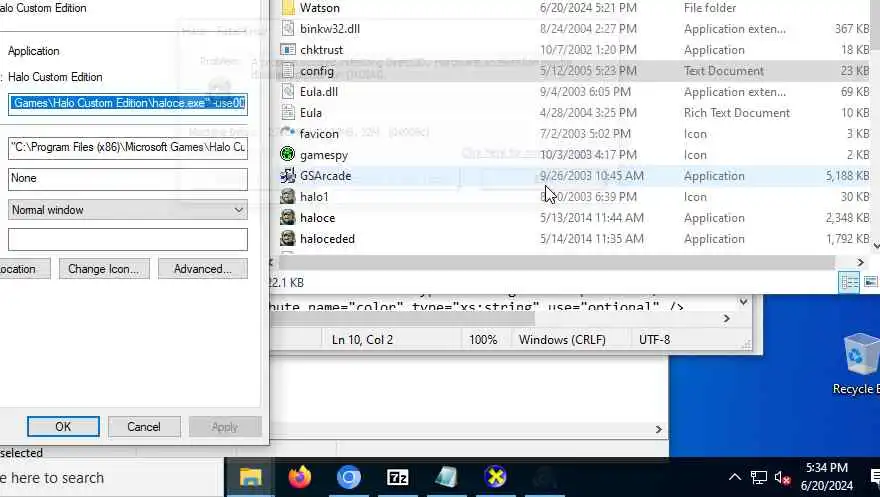Click the UTF-8 encoding status entry
This screenshot has height=497, width=880.
[x=654, y=340]
